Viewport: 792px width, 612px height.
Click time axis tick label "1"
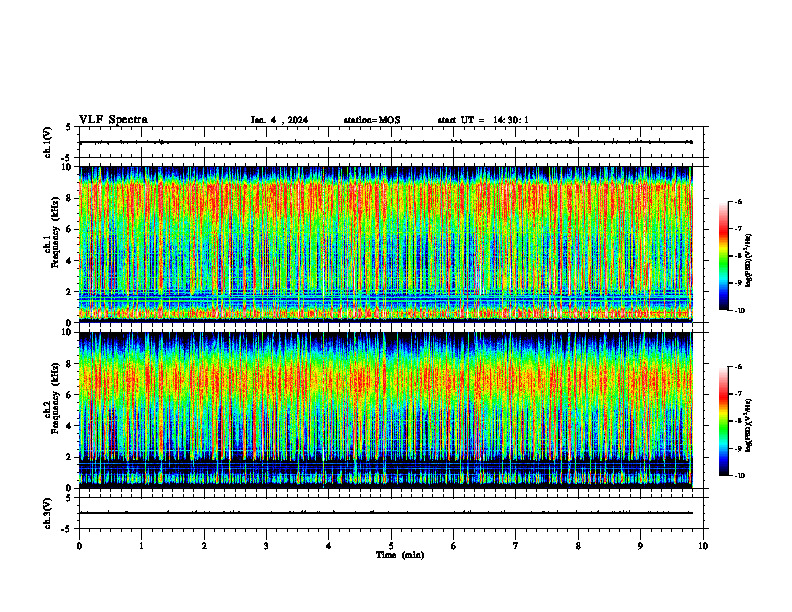click(141, 546)
